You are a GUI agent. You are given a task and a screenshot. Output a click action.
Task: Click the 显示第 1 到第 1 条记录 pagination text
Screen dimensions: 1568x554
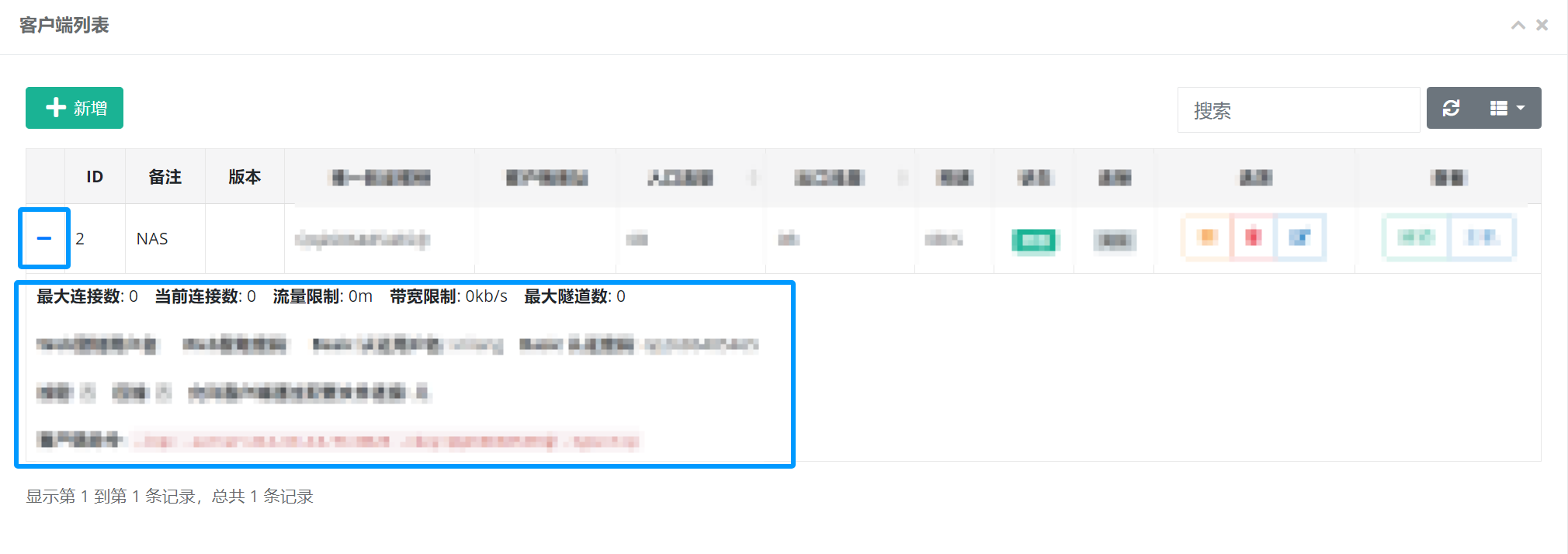110,497
